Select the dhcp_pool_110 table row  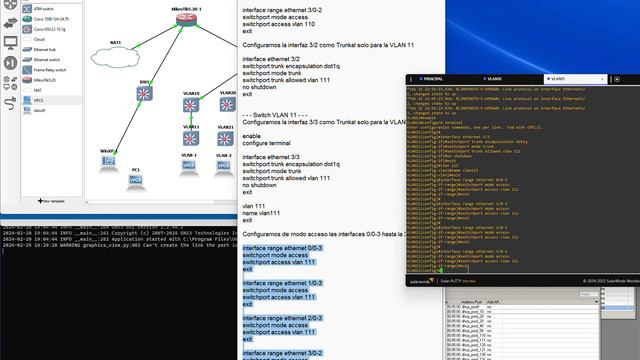point(522,335)
